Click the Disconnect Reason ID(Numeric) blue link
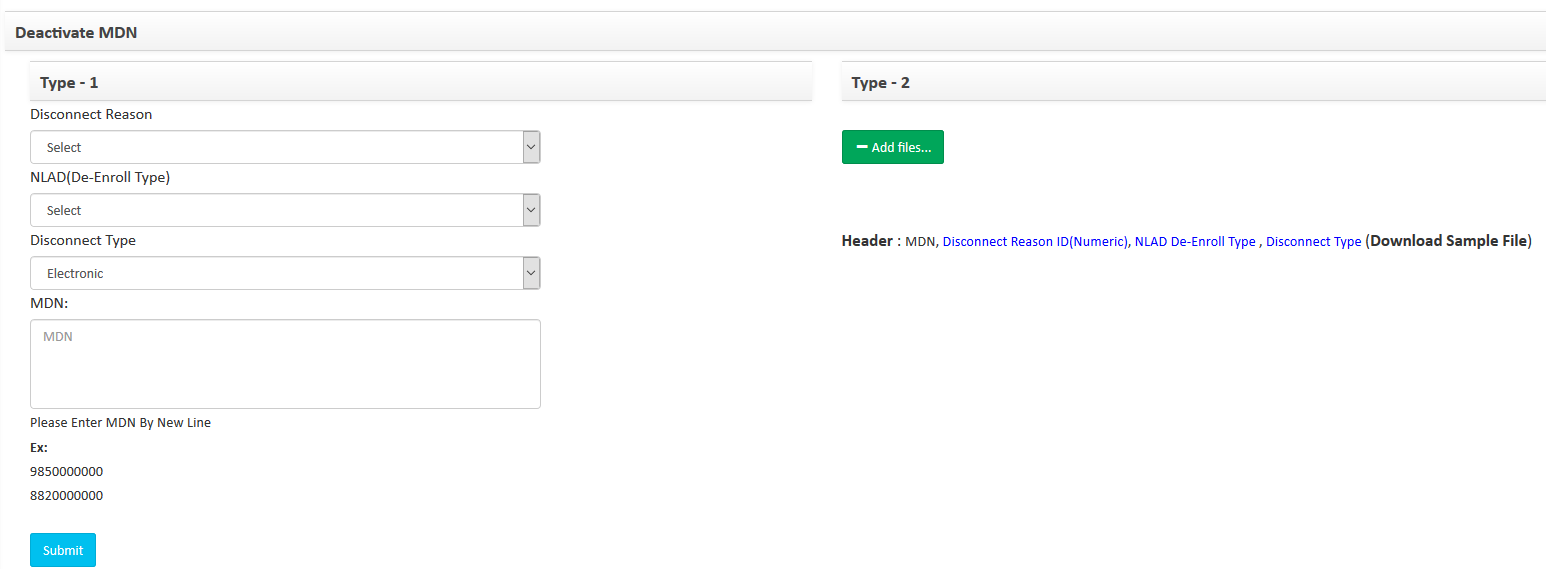 click(x=1035, y=242)
